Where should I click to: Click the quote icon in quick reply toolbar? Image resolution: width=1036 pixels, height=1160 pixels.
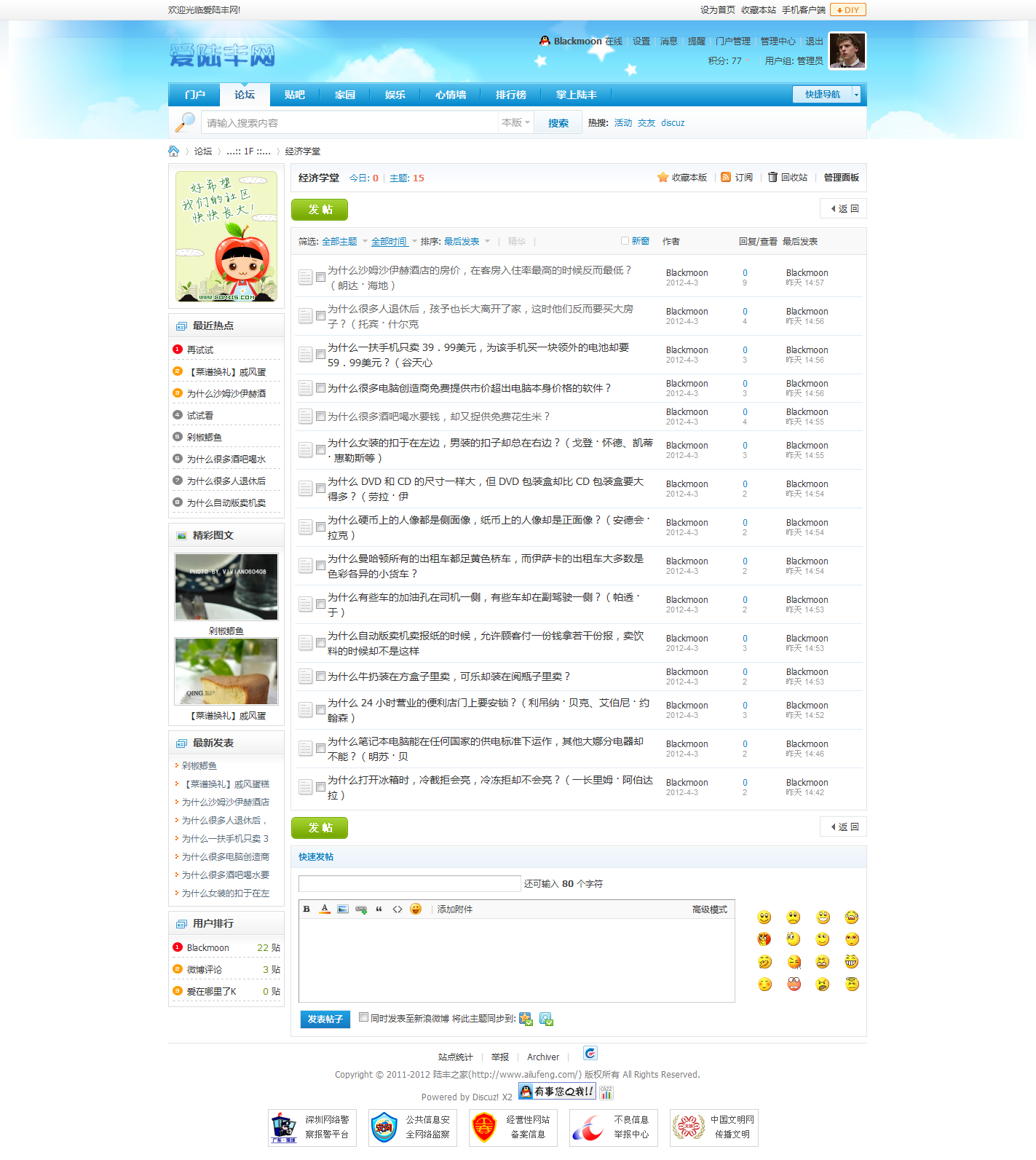point(379,909)
